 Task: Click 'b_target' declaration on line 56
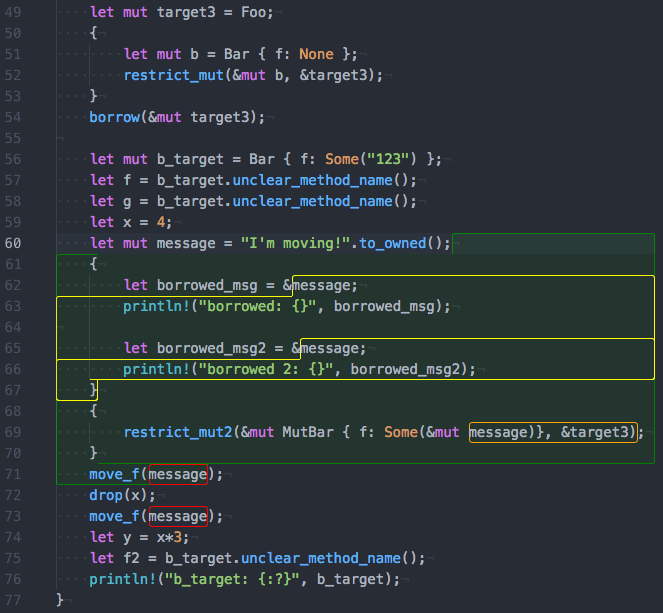pos(190,159)
